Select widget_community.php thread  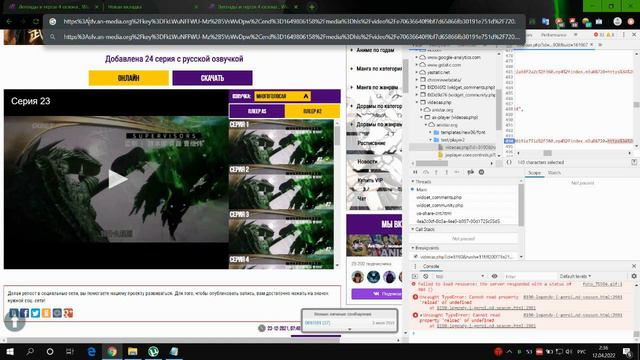click(440, 205)
